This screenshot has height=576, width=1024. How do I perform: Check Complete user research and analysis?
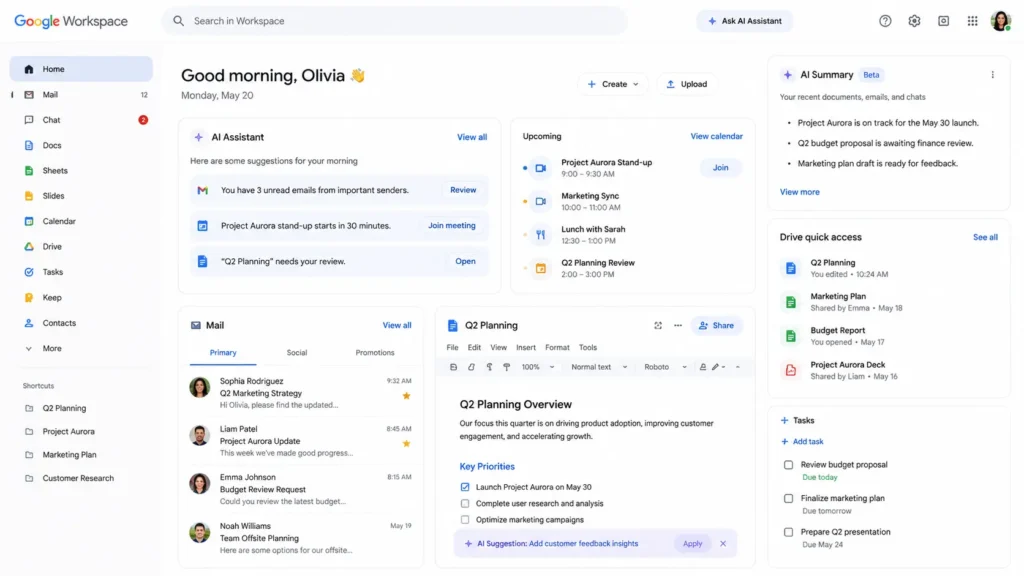coord(465,504)
